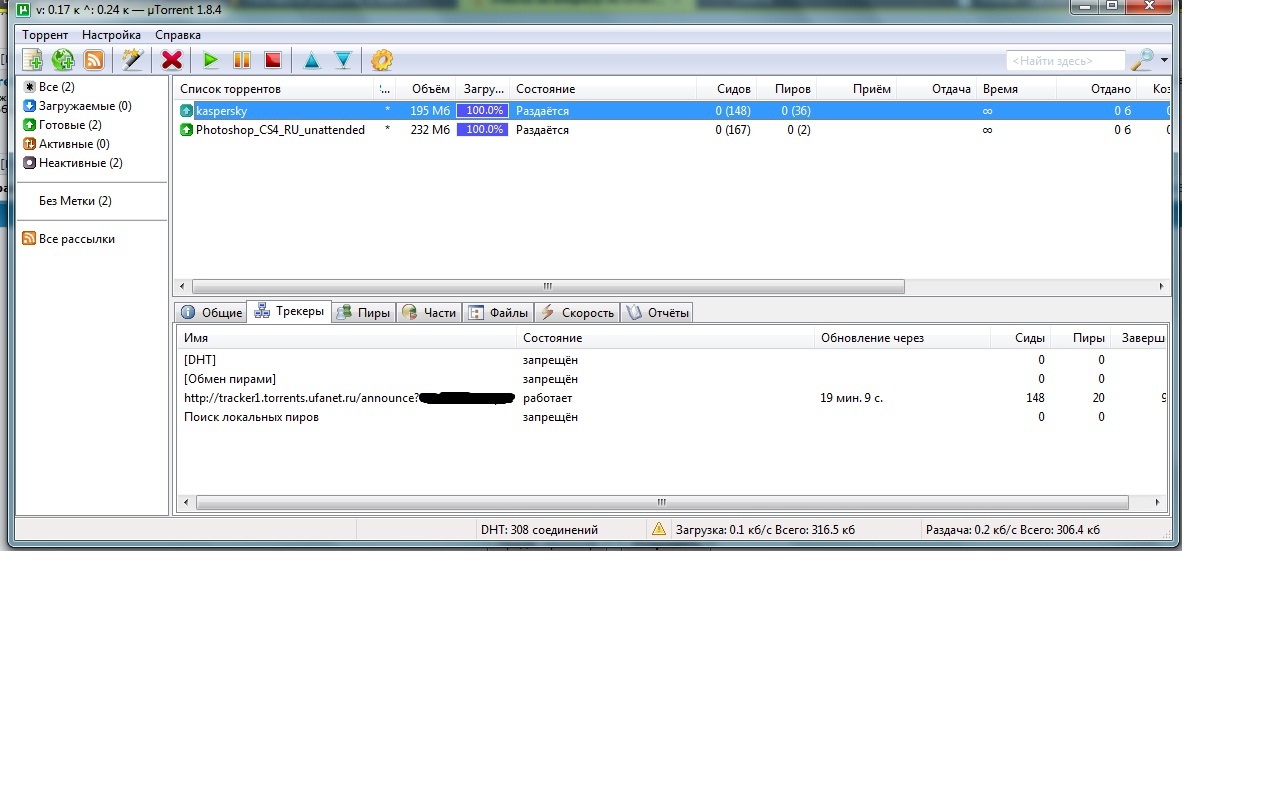Click the µTorrent title bar app icon
This screenshot has width=1280, height=800.
pyautogui.click(x=24, y=9)
